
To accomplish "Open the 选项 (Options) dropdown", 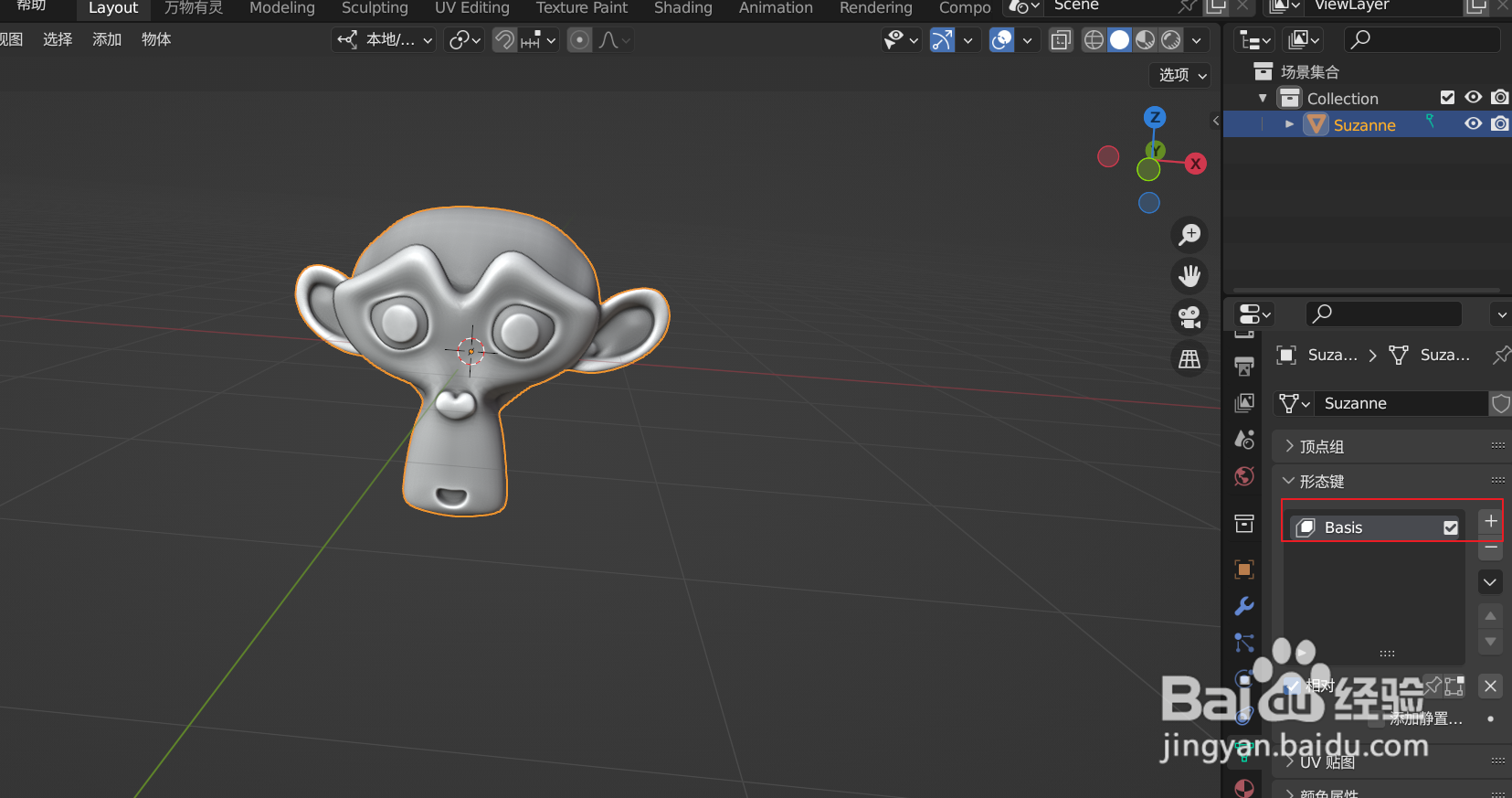I will [1182, 75].
